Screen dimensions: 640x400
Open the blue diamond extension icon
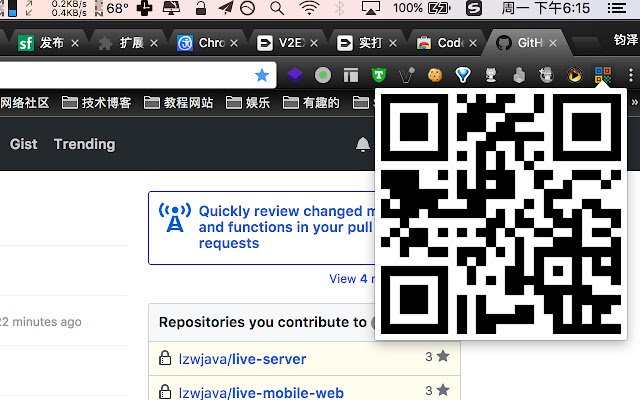click(463, 75)
